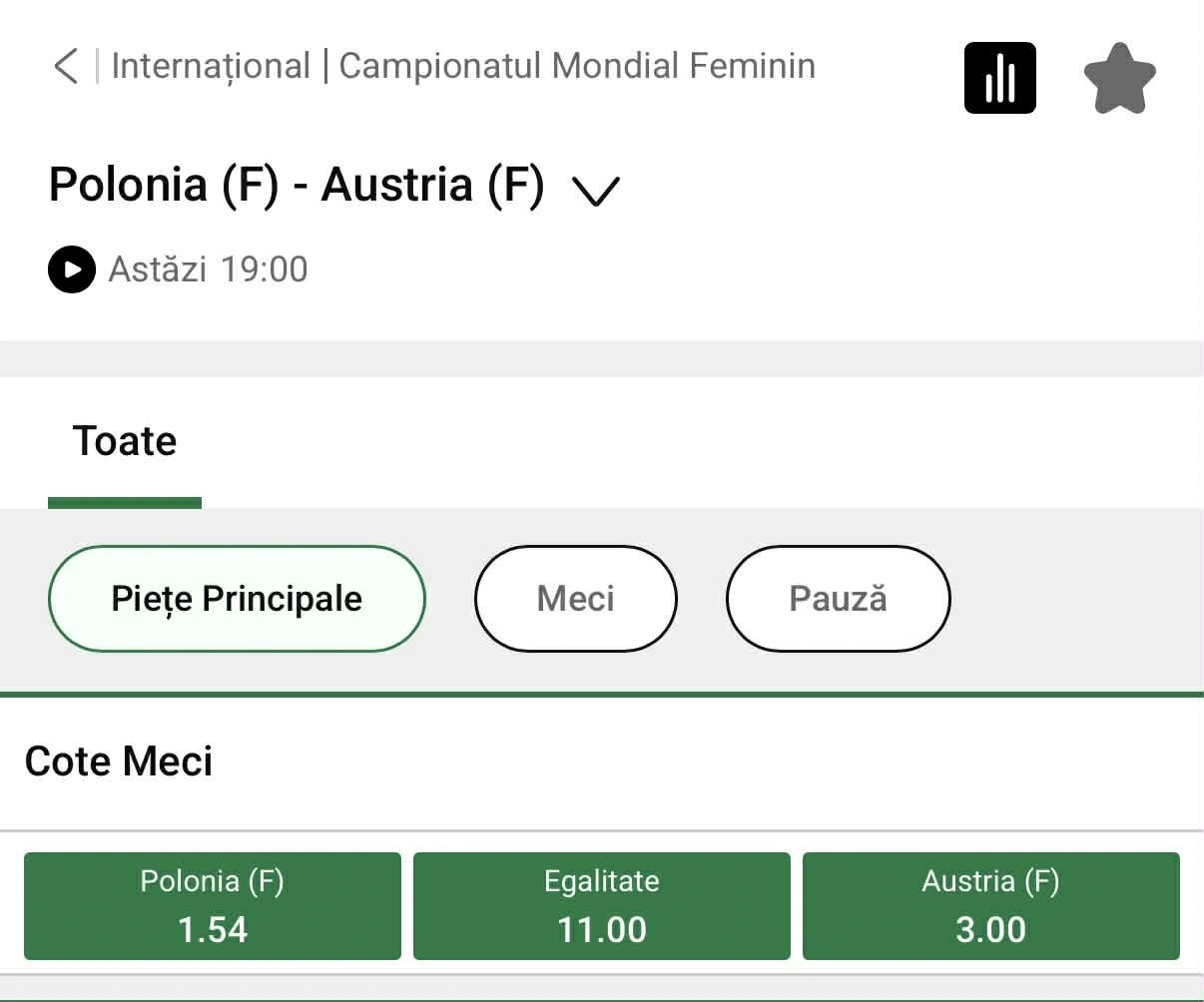Expand the match selector chevron
This screenshot has height=1002, width=1204.
tap(596, 190)
